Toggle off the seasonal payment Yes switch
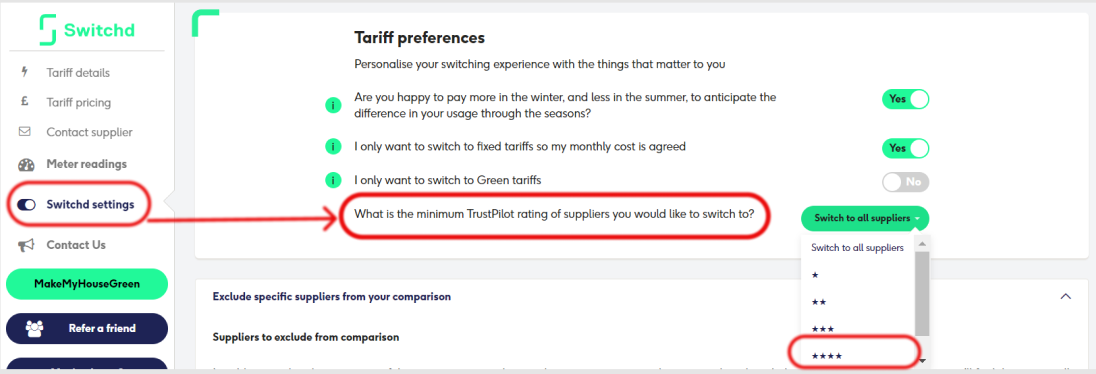This screenshot has width=1096, height=374. coord(905,99)
